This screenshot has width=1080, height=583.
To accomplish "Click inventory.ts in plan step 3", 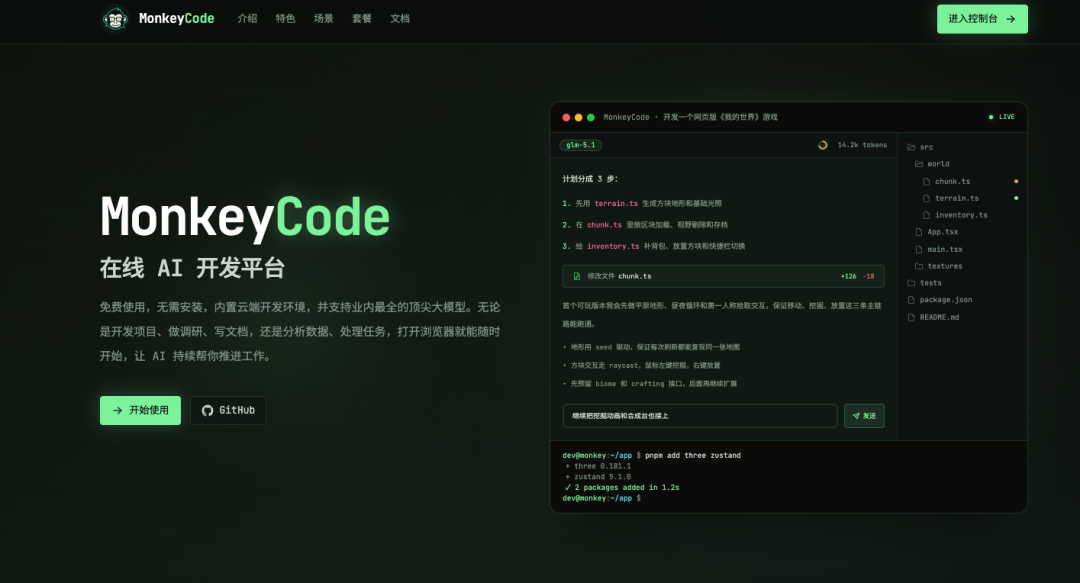I will coord(613,246).
